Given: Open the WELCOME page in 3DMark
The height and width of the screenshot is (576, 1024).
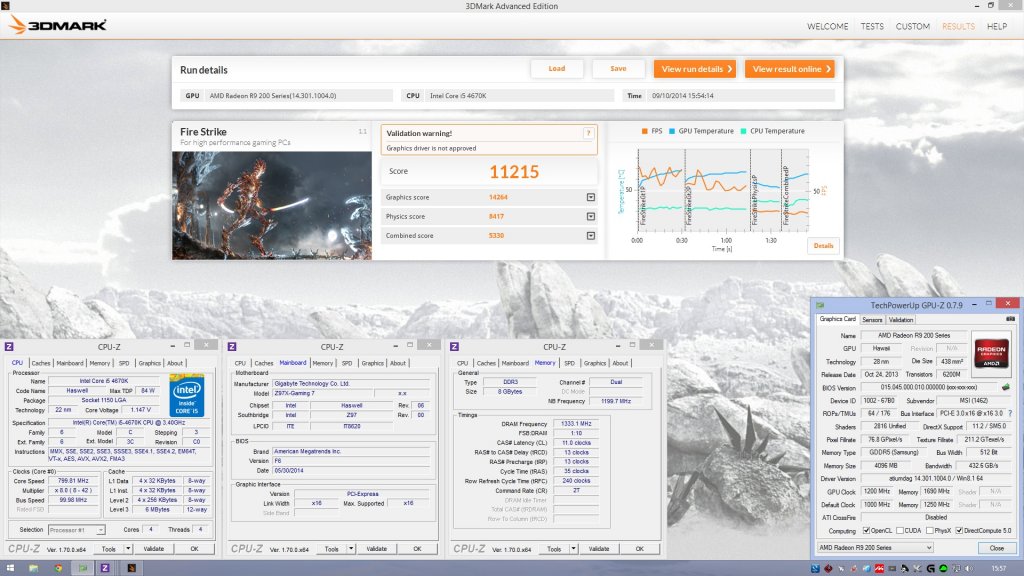Looking at the screenshot, I should click(827, 26).
